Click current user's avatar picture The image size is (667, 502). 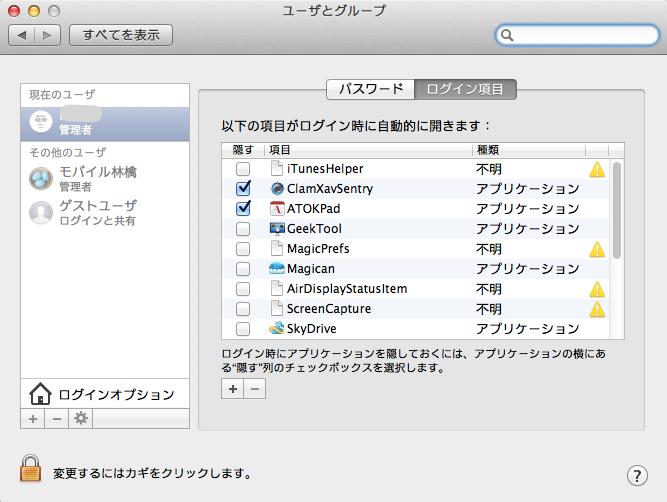pos(41,122)
